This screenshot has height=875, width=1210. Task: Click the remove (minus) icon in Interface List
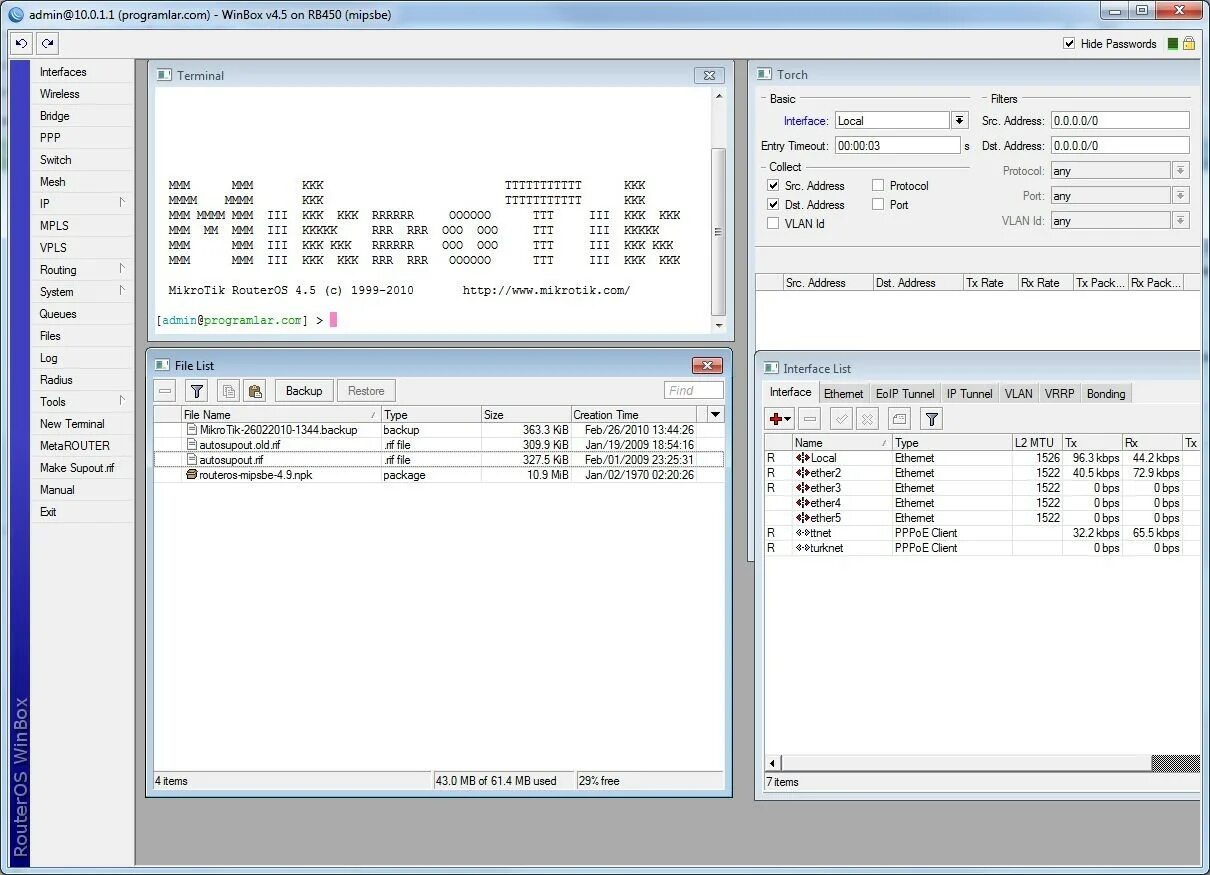(x=810, y=419)
